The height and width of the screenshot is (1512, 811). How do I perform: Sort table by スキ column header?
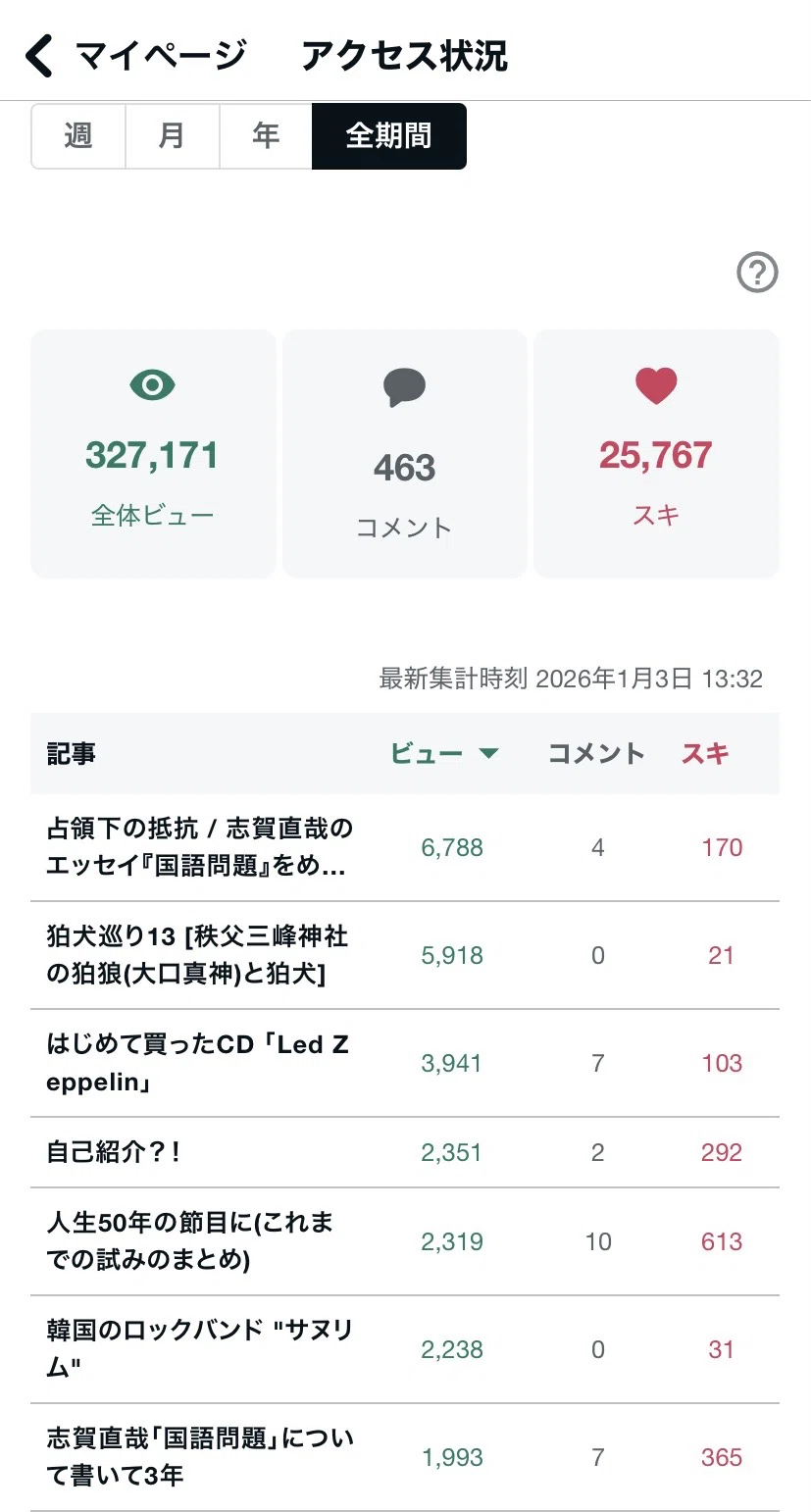[x=706, y=754]
